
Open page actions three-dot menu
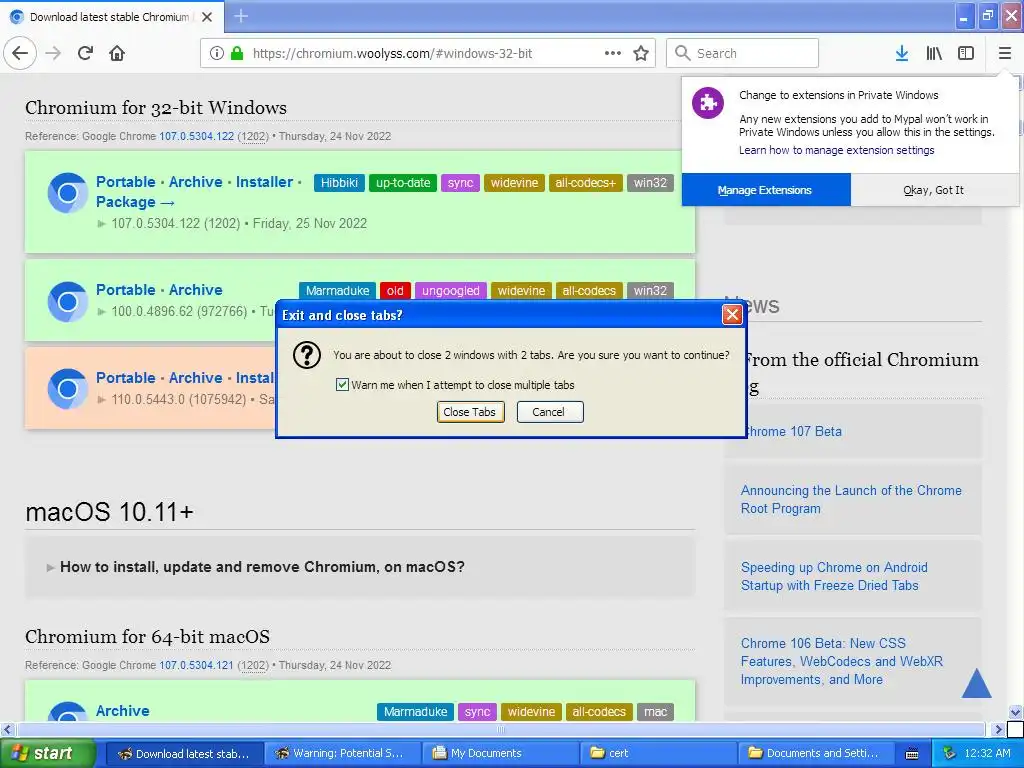(x=613, y=53)
